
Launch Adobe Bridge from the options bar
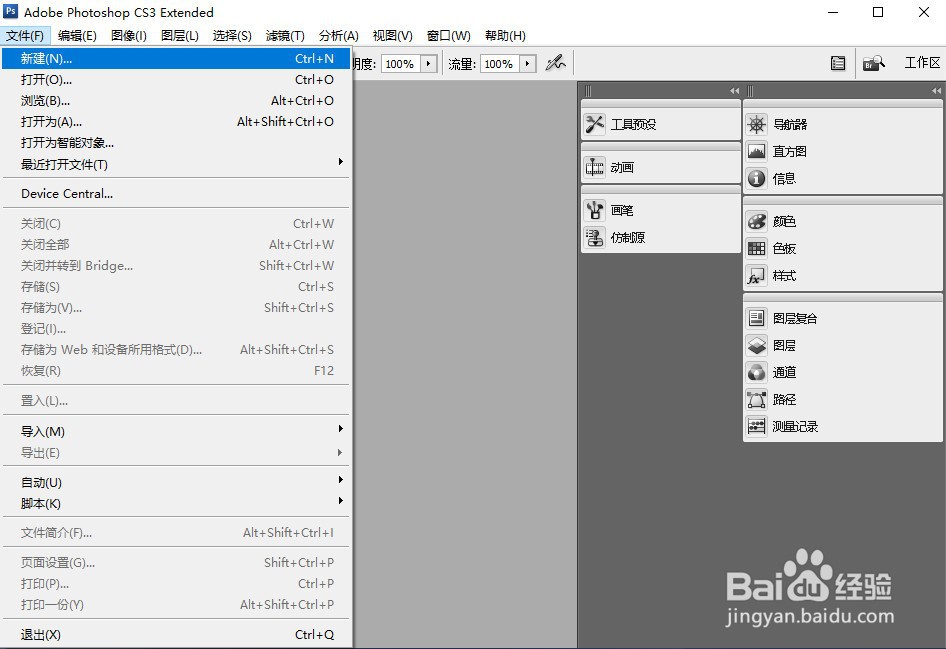click(874, 63)
